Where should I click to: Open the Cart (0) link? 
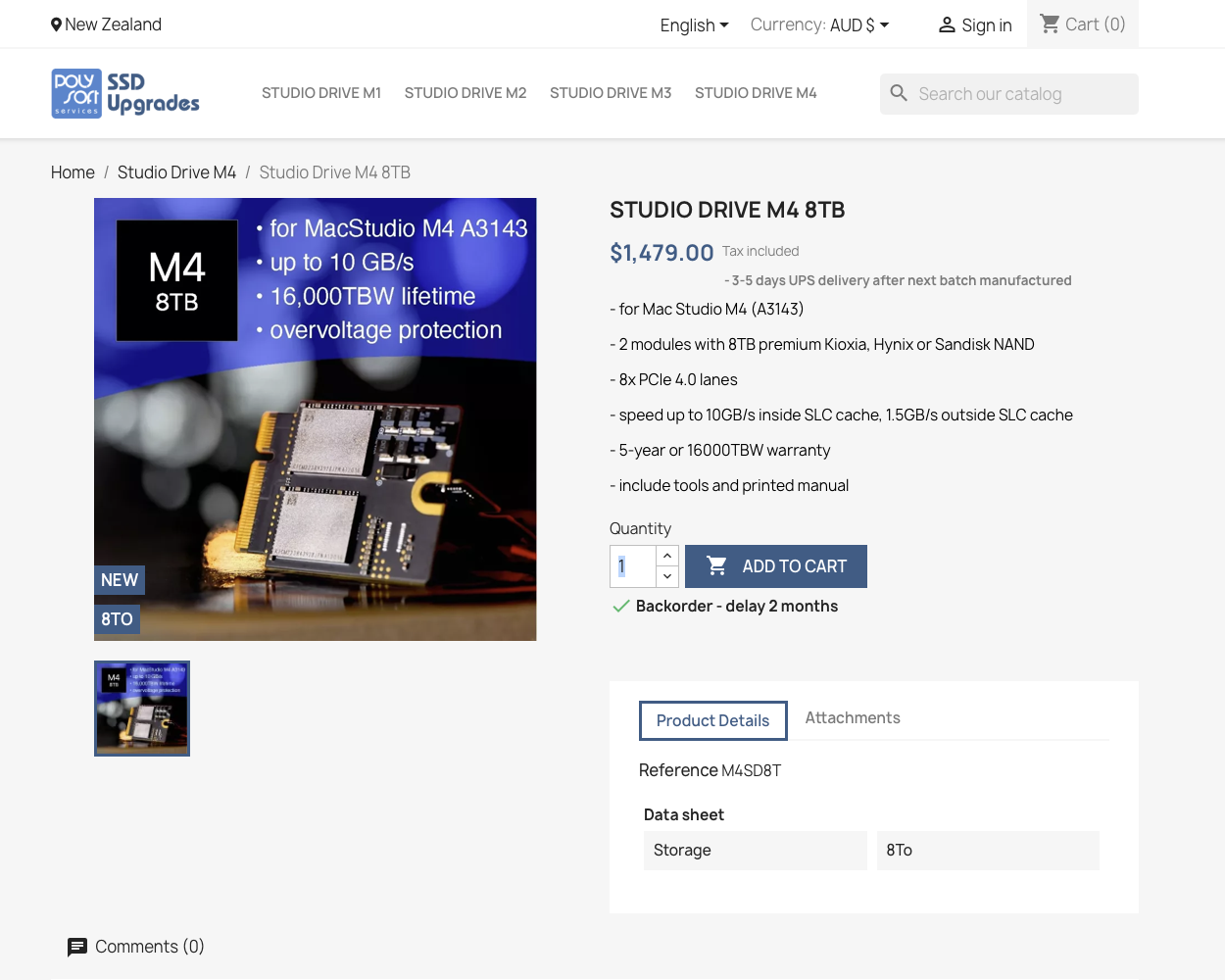pos(1083,24)
